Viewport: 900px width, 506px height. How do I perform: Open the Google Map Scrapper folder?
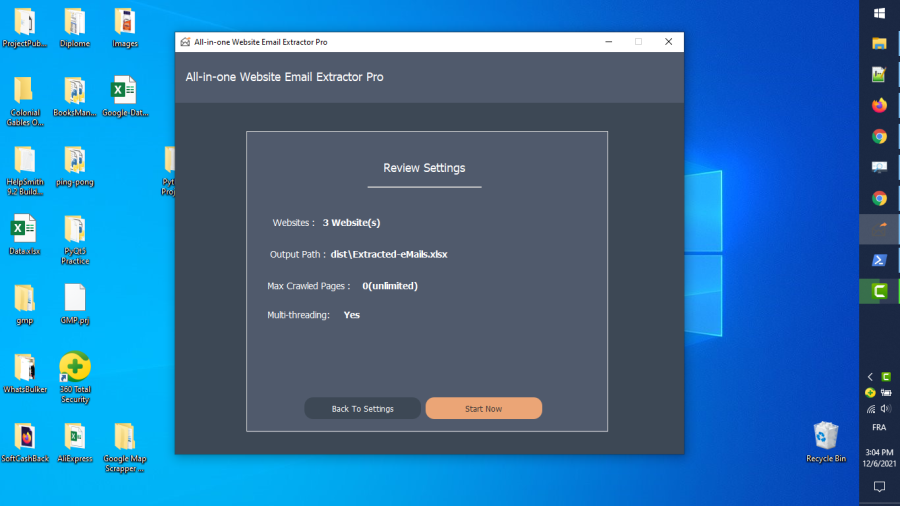pos(125,447)
